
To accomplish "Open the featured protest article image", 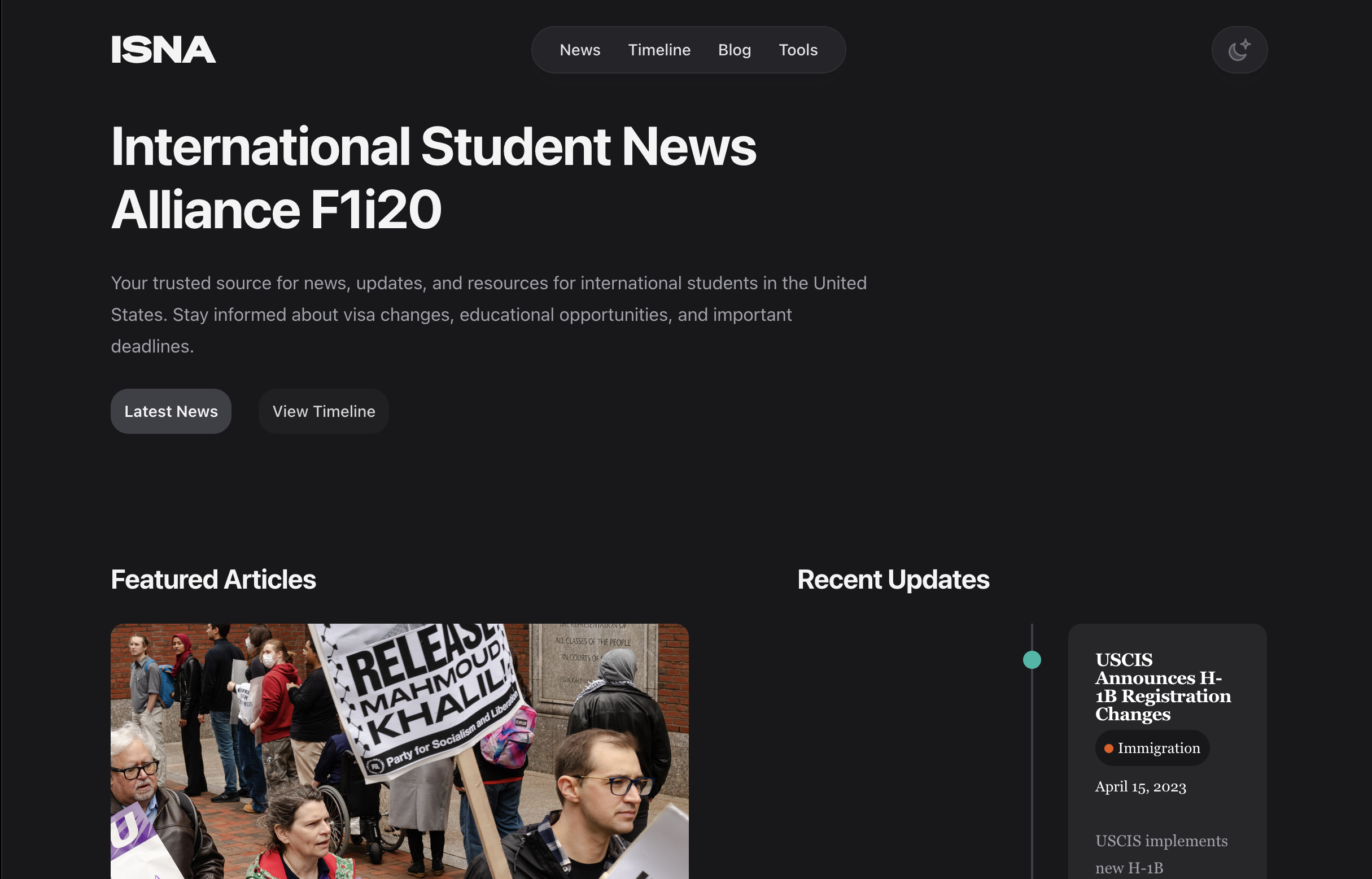I will [399, 751].
